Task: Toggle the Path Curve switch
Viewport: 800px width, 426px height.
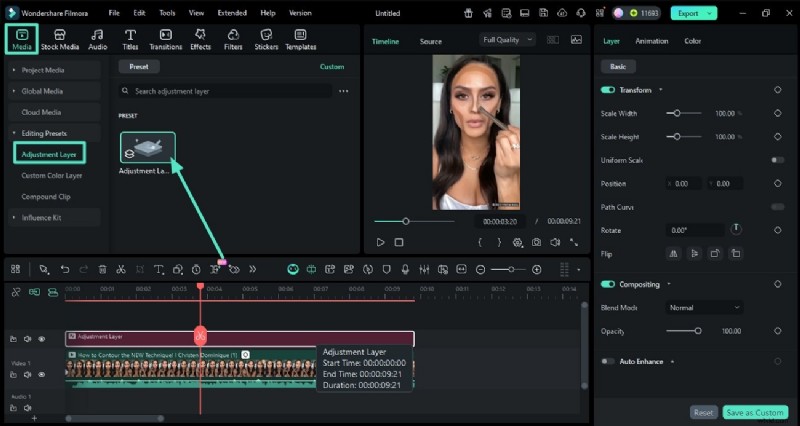Action: click(778, 207)
